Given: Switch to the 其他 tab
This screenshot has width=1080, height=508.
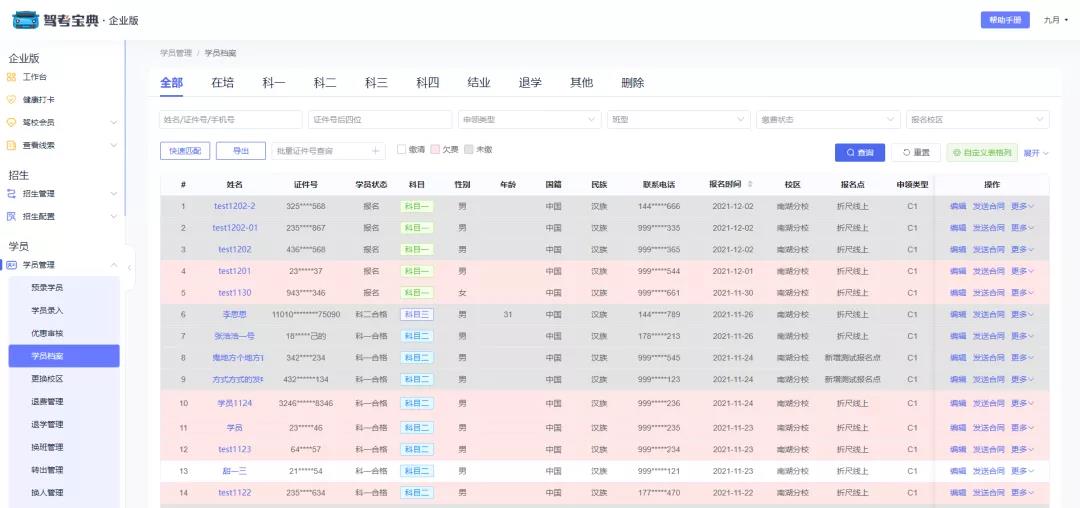Looking at the screenshot, I should [x=581, y=83].
